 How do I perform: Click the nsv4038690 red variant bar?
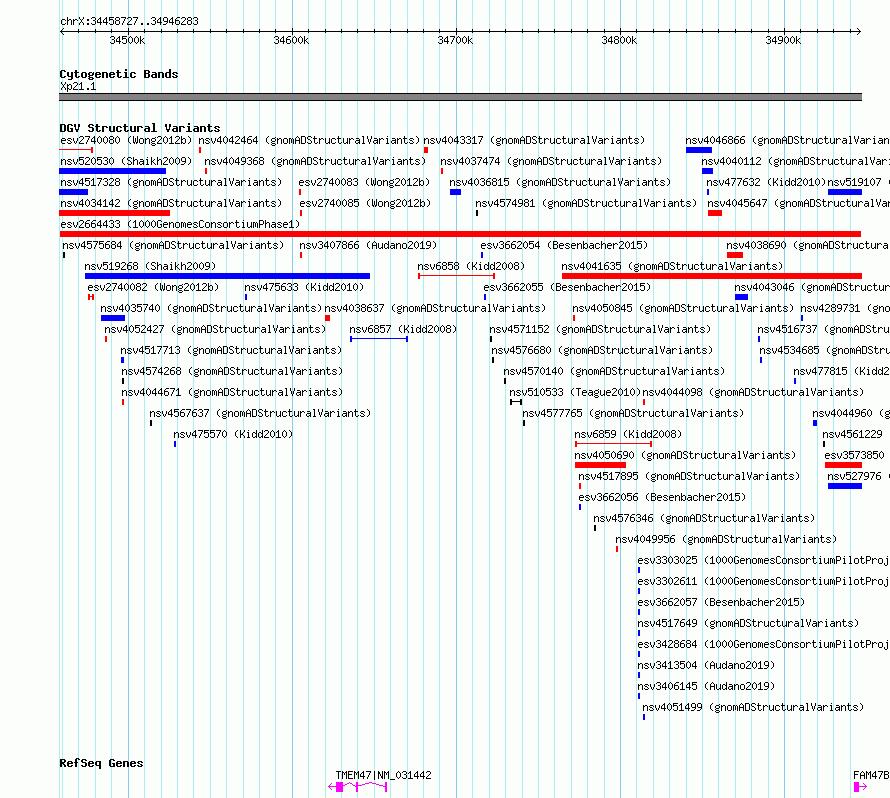[x=735, y=255]
